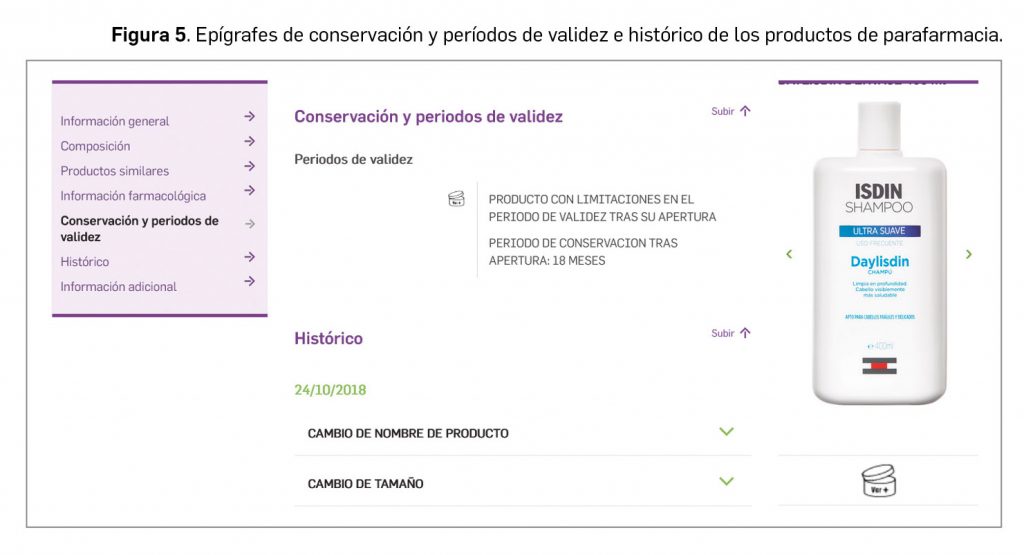Click arrow icon beside Información adicional
Viewport: 1024px width, 555px height.
[249, 282]
